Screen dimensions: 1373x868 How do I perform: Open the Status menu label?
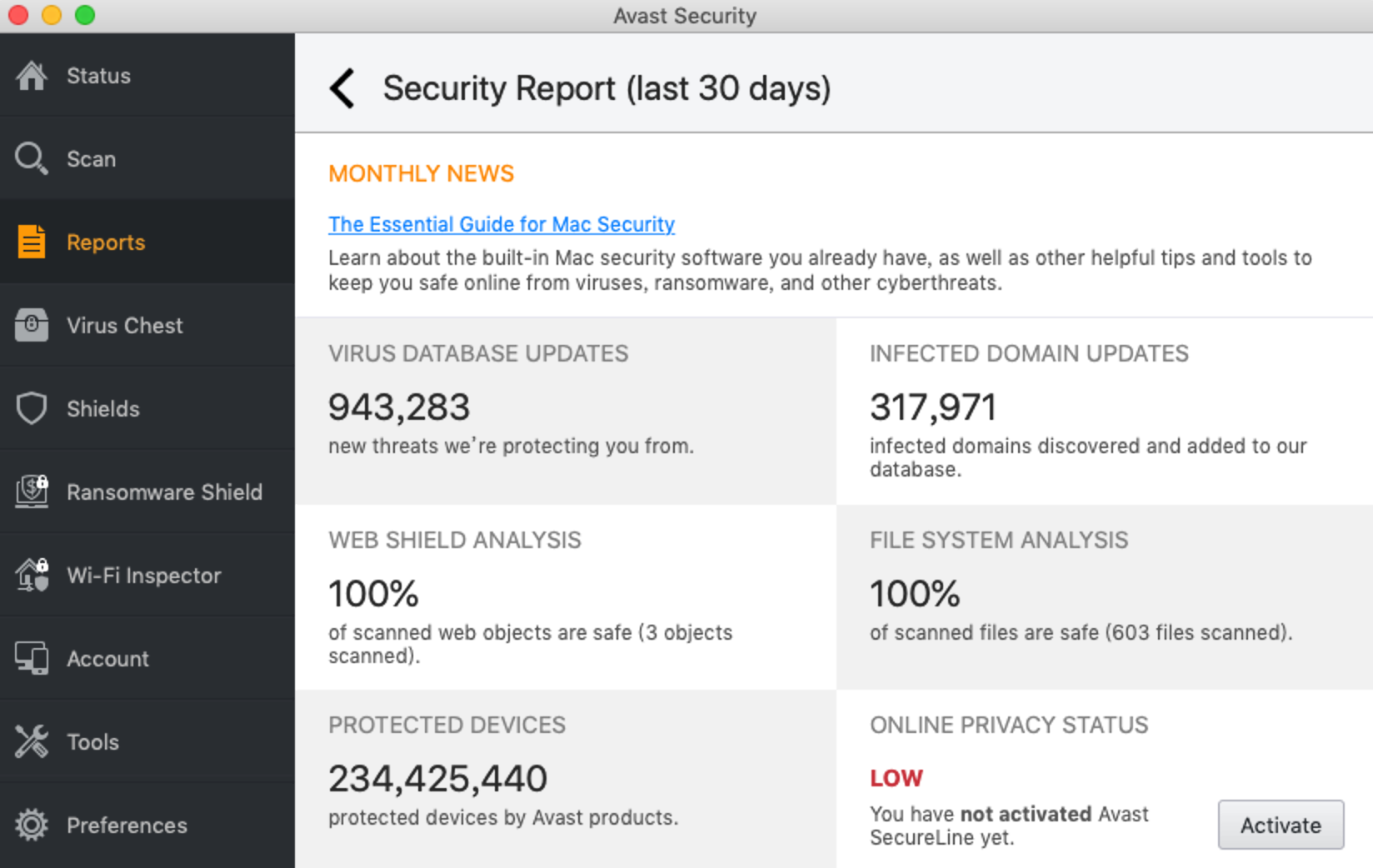click(x=98, y=76)
